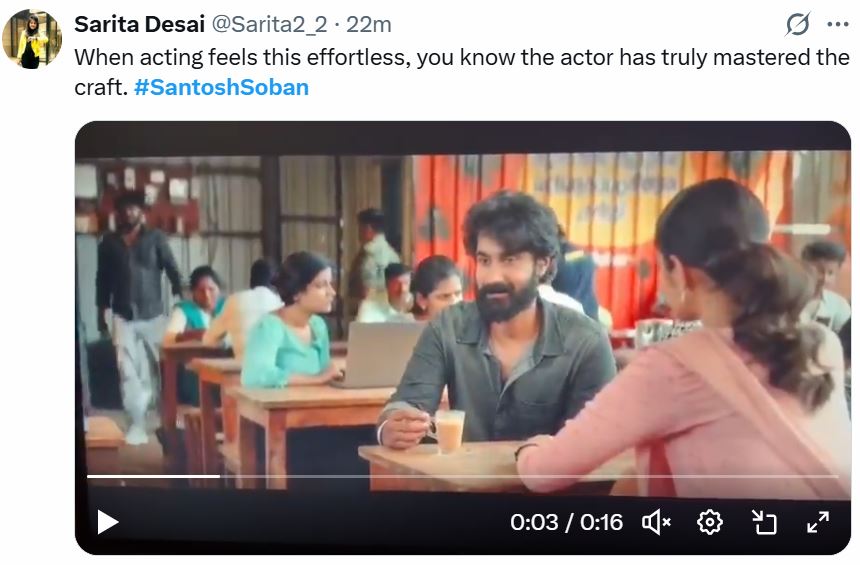Click the tweet text about effortless acting
860x565 pixels.
pyautogui.click(x=460, y=57)
